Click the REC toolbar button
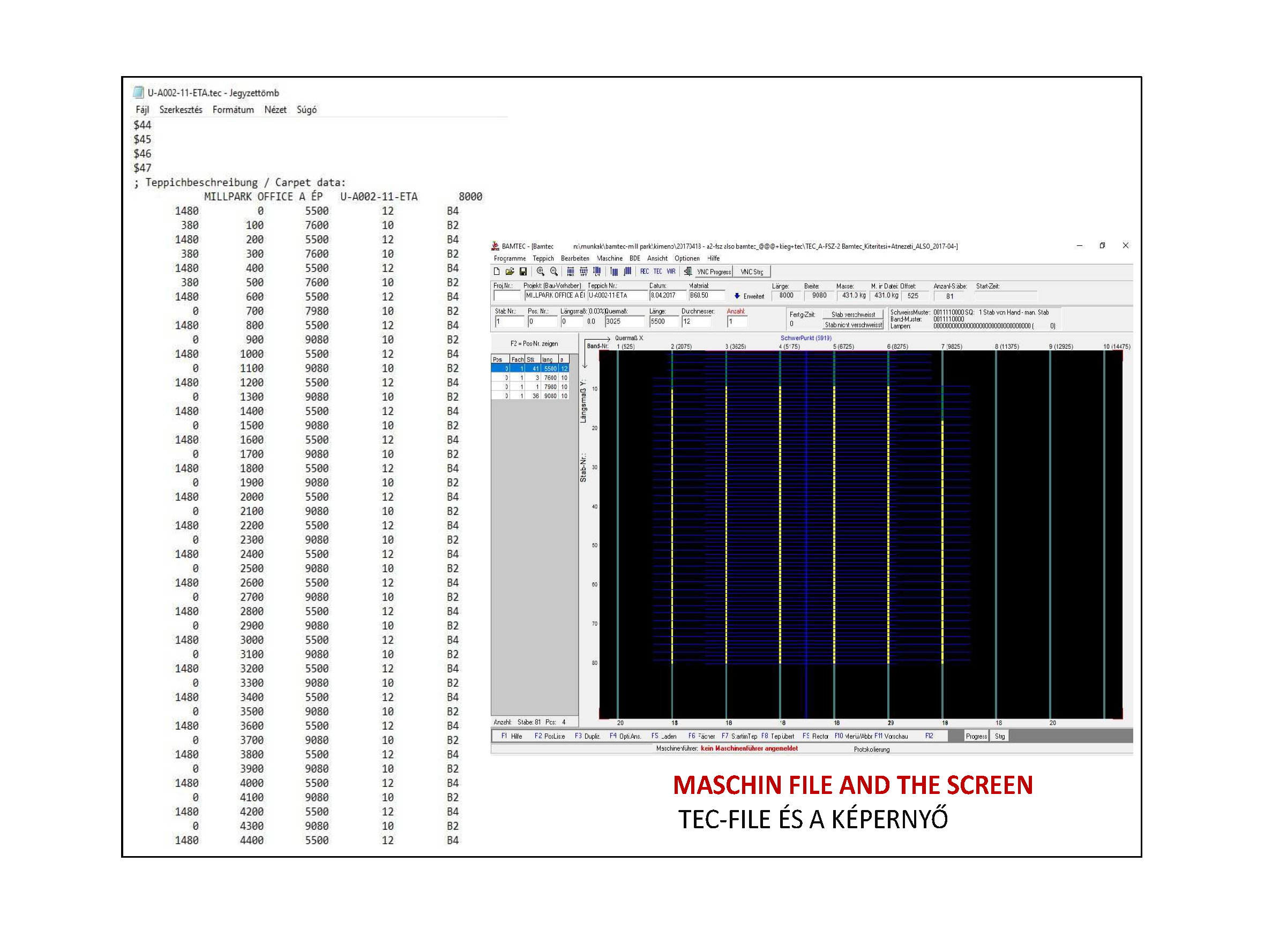Screen dimensions: 1272x952 coord(644,271)
